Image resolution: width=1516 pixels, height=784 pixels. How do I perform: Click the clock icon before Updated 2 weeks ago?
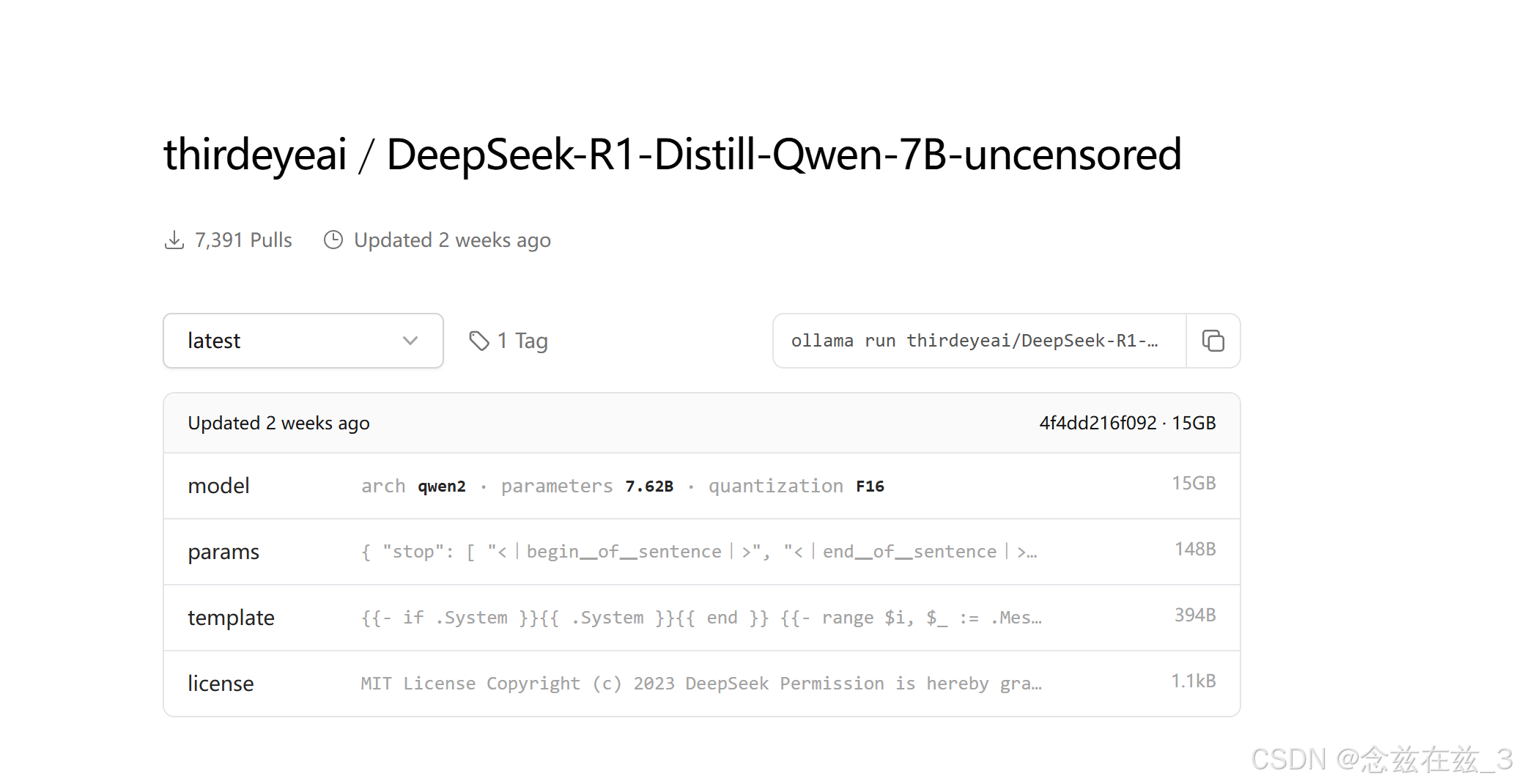333,240
